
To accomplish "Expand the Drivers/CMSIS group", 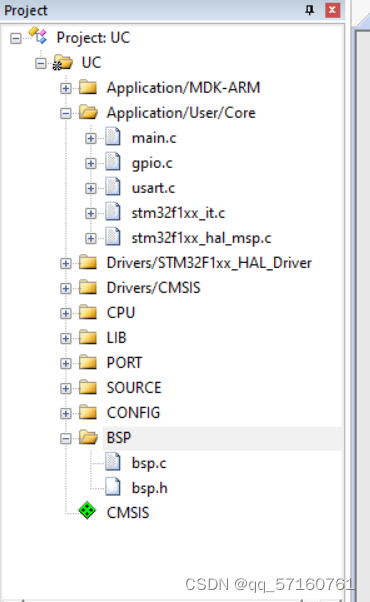I will tap(66, 288).
